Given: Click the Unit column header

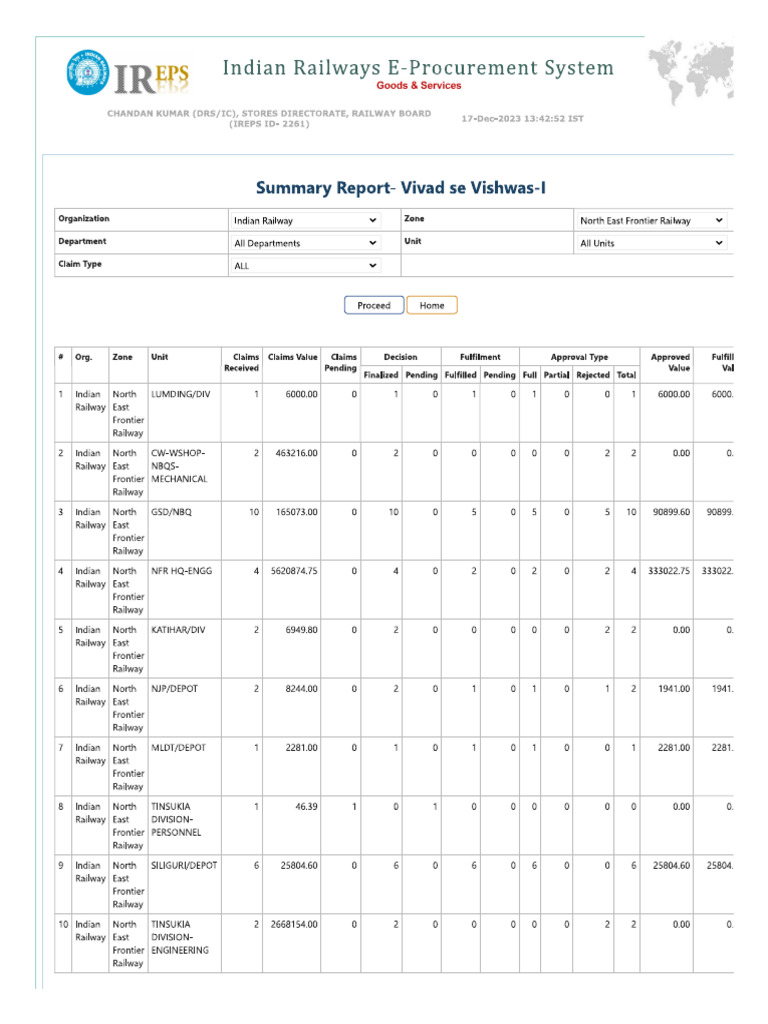Looking at the screenshot, I should [x=159, y=357].
